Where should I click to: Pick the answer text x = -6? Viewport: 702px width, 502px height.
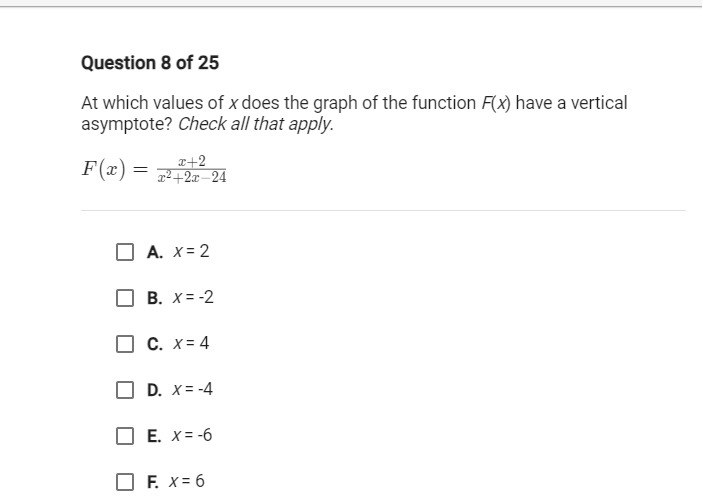click(192, 435)
